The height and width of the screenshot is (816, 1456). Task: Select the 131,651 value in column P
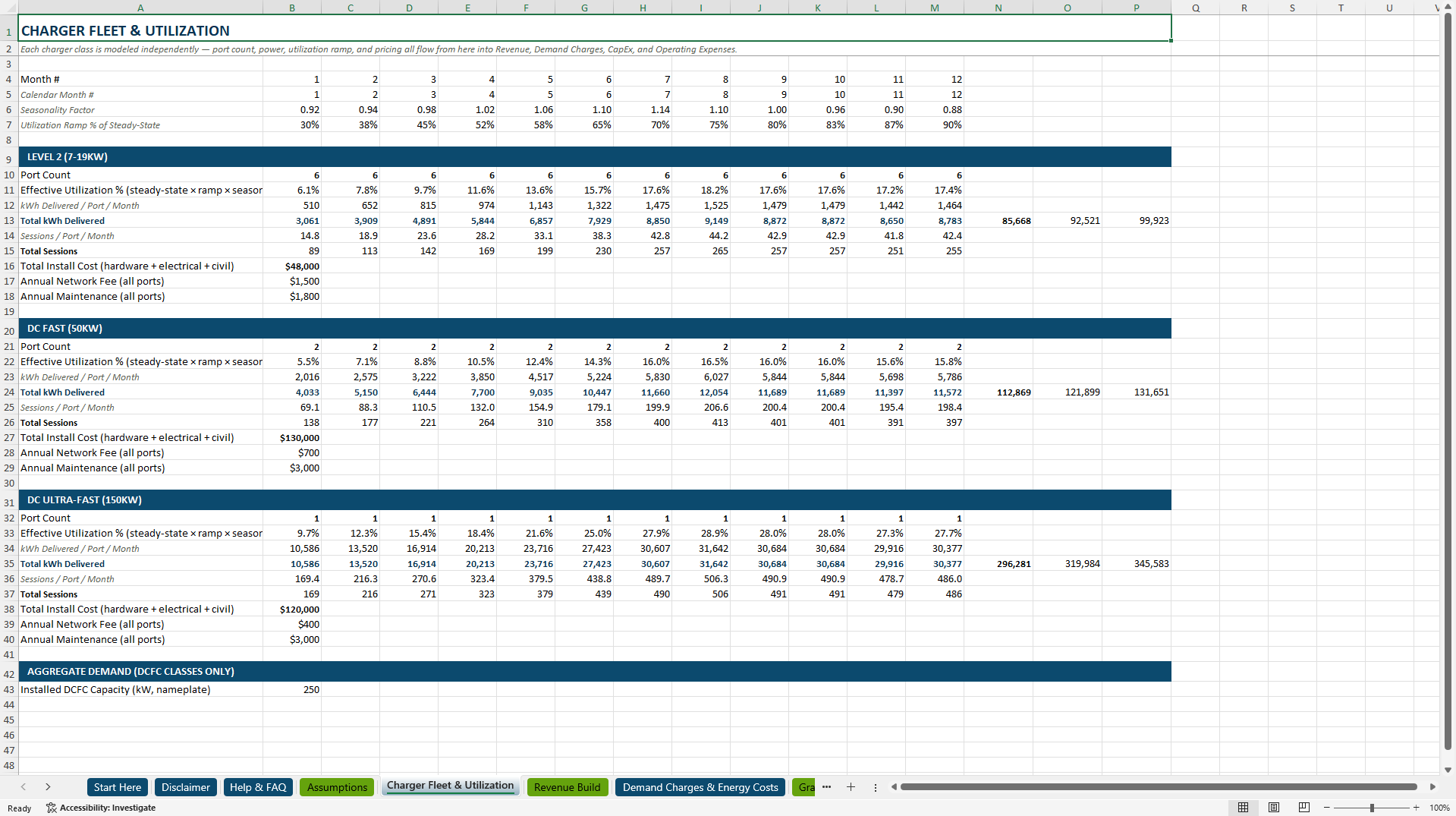click(1137, 392)
